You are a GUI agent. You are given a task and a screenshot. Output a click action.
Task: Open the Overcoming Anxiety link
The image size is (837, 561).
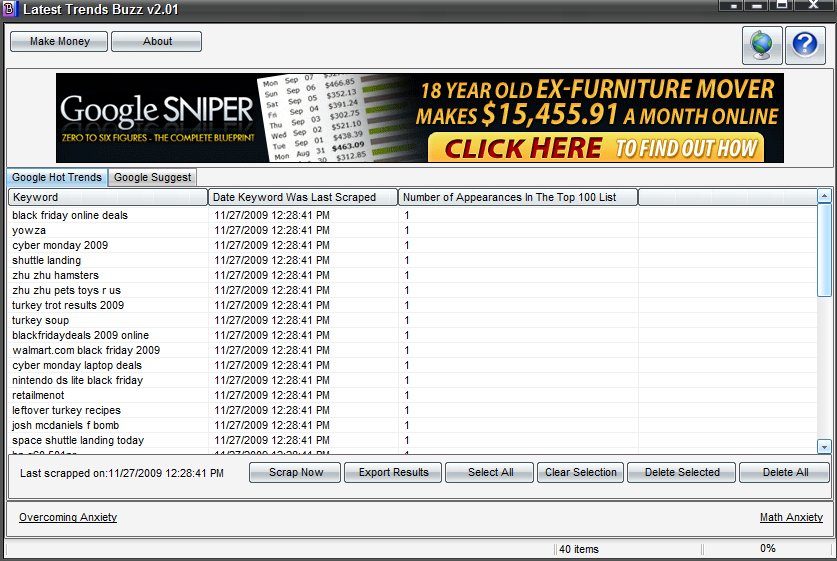pos(68,517)
